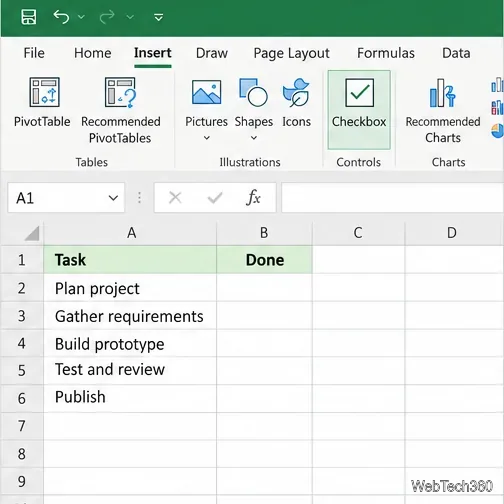
Task: Select the 'Task' header cell
Action: tap(130, 260)
